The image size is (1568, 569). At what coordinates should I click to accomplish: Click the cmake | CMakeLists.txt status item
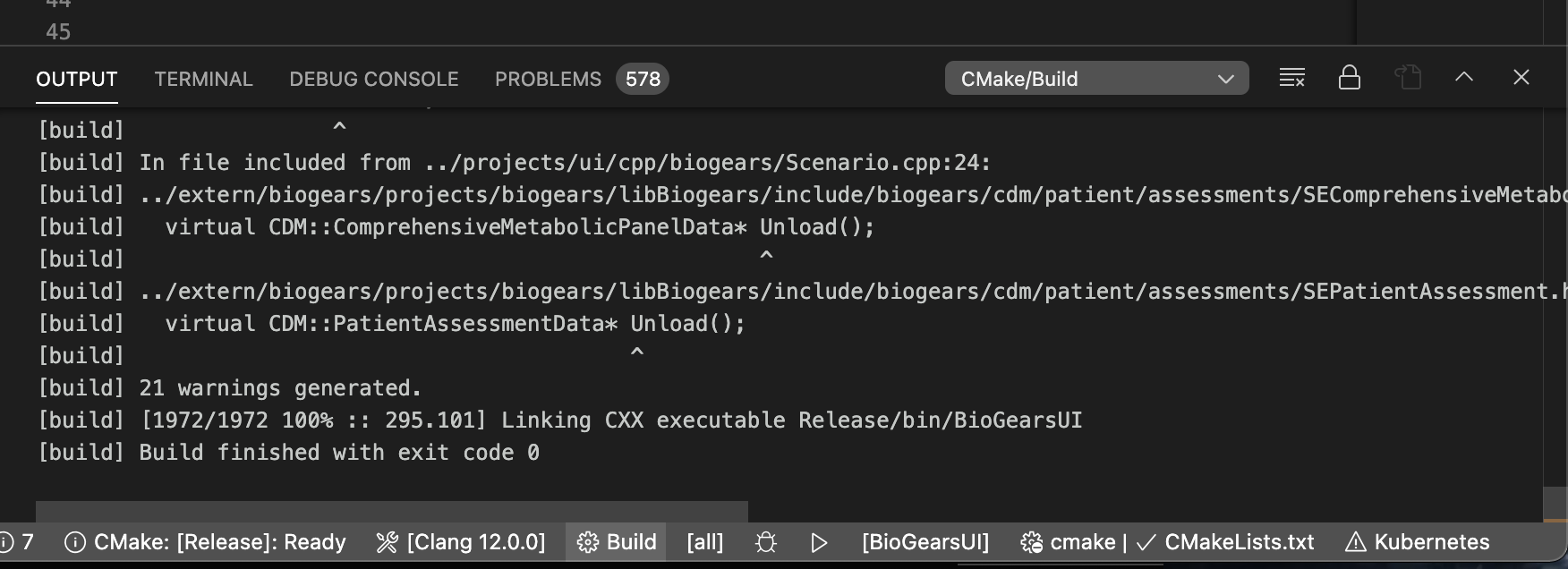[x=1167, y=542]
